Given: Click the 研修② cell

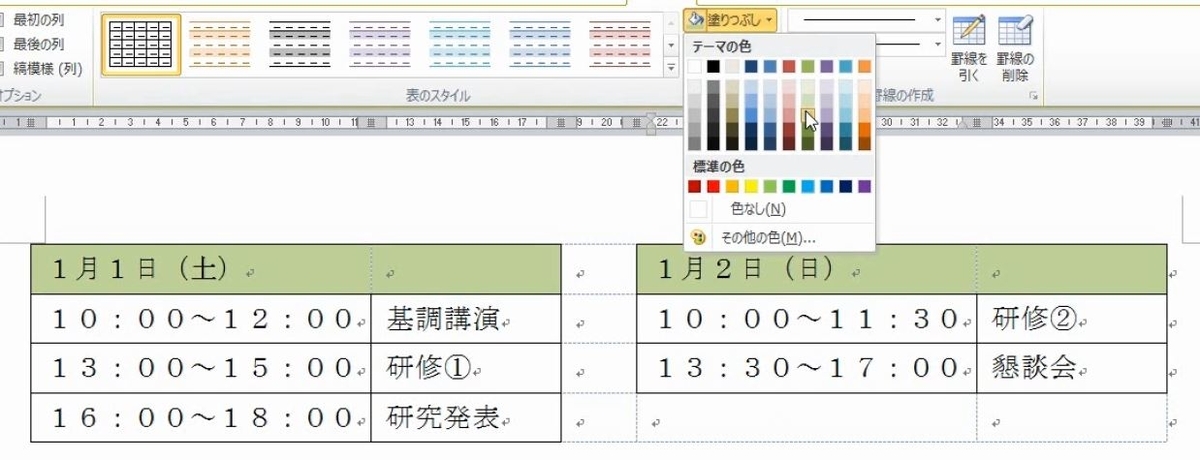Looking at the screenshot, I should coord(1072,319).
